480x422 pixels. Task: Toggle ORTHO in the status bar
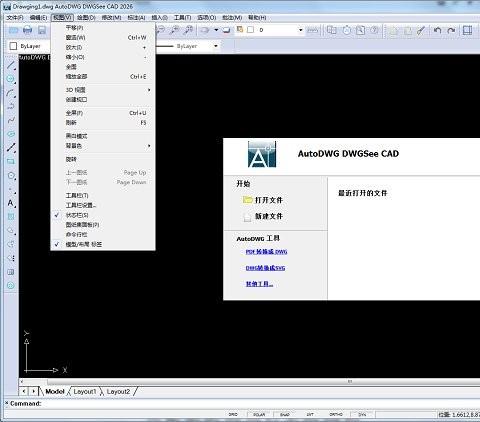coord(336,414)
